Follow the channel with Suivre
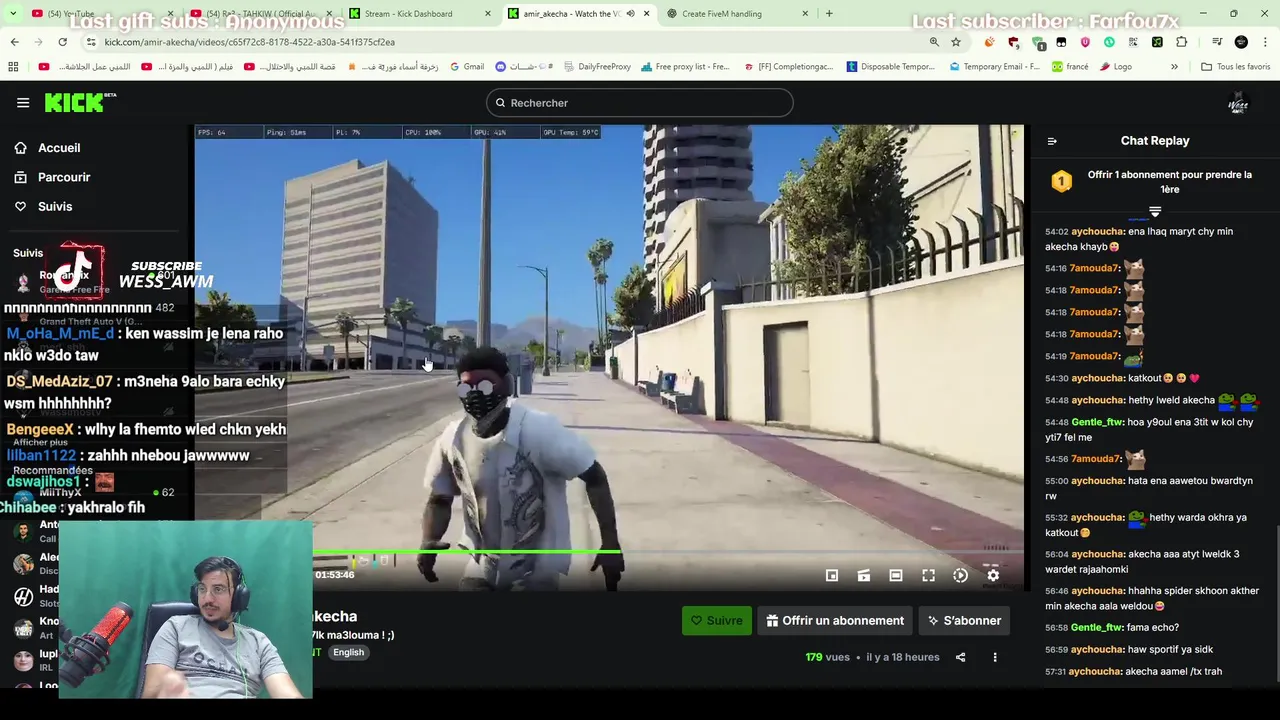The image size is (1280, 720). (x=717, y=620)
